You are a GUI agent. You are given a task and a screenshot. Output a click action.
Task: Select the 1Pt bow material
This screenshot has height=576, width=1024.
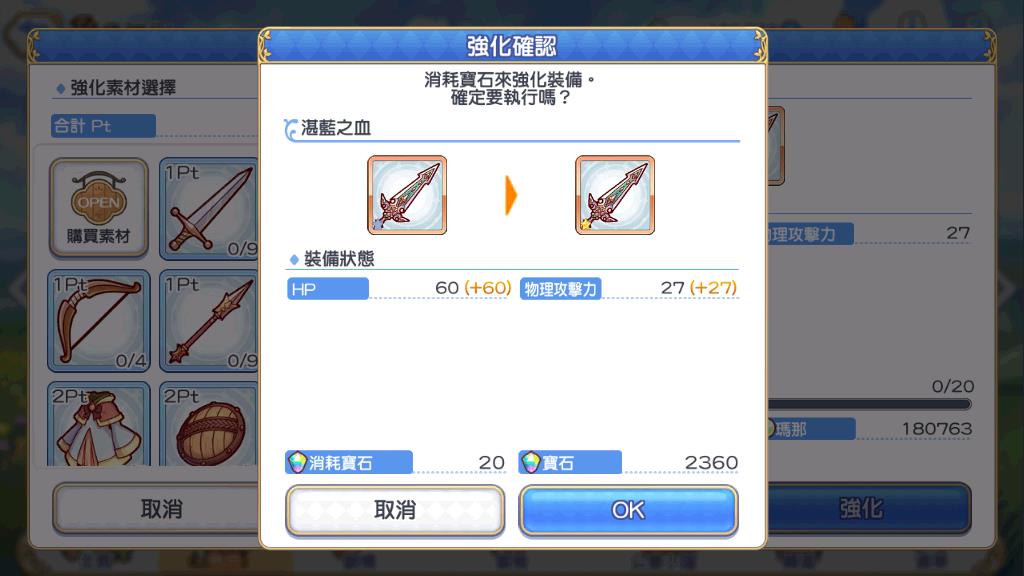pyautogui.click(x=99, y=321)
